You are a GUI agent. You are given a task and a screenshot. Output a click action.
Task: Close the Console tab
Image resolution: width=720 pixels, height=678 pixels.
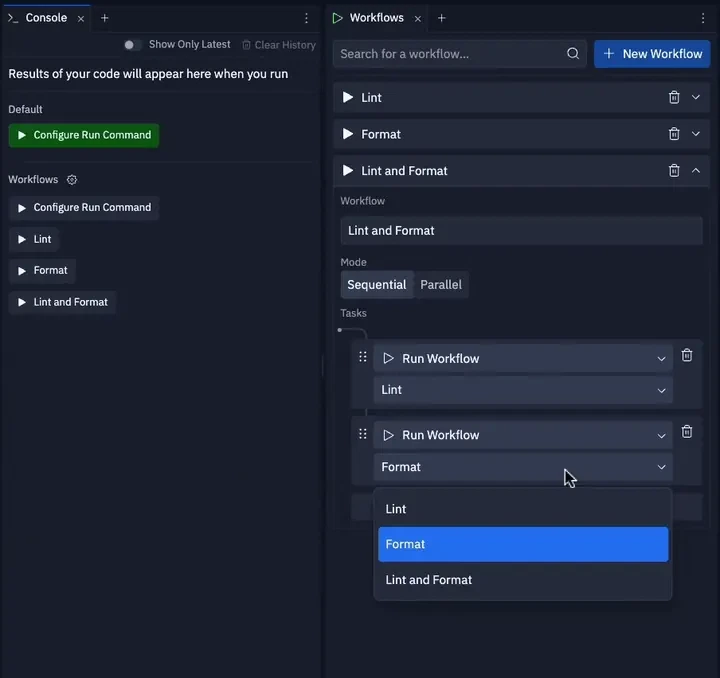(x=81, y=19)
